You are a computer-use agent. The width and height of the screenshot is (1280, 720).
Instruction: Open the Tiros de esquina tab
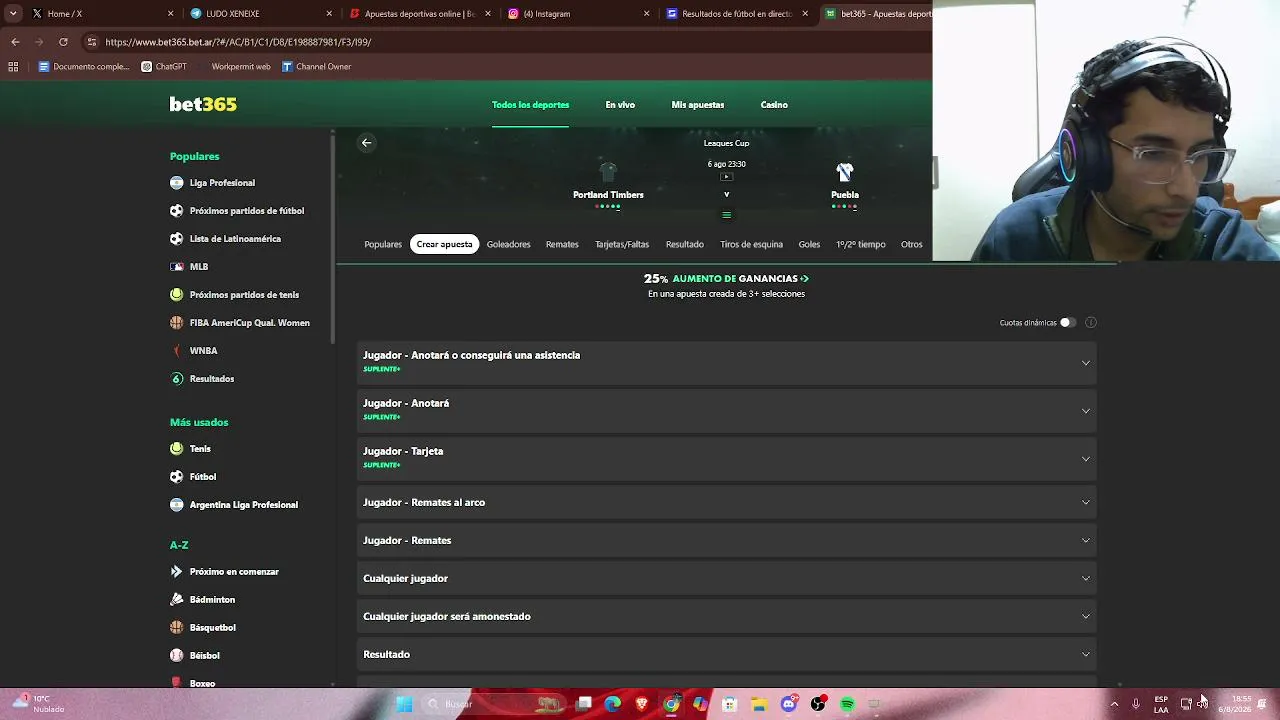click(751, 244)
